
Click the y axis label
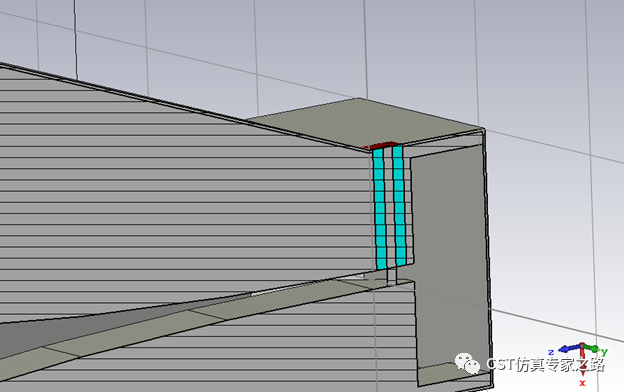604,351
